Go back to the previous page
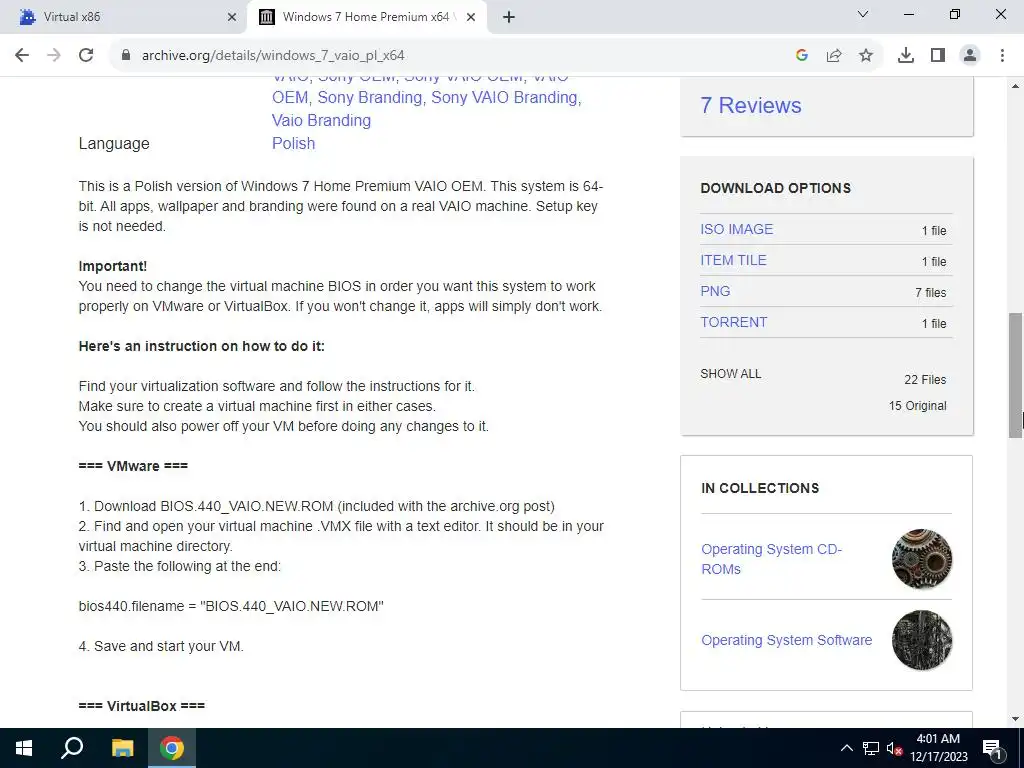1024x768 pixels. pyautogui.click(x=22, y=56)
